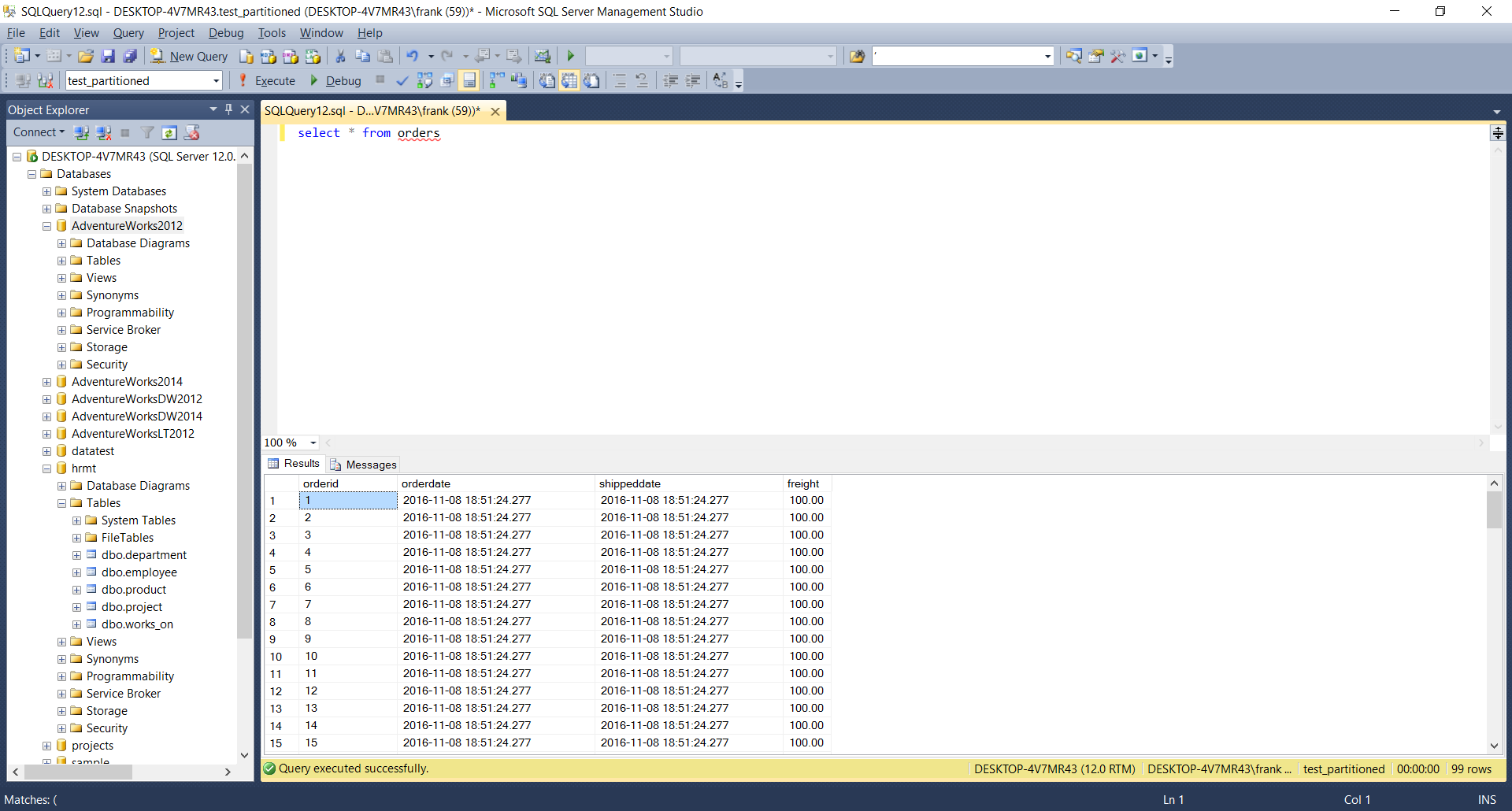Click the Display Estimated Execution Plan icon
Screen dimensions: 1512x811
(424, 80)
